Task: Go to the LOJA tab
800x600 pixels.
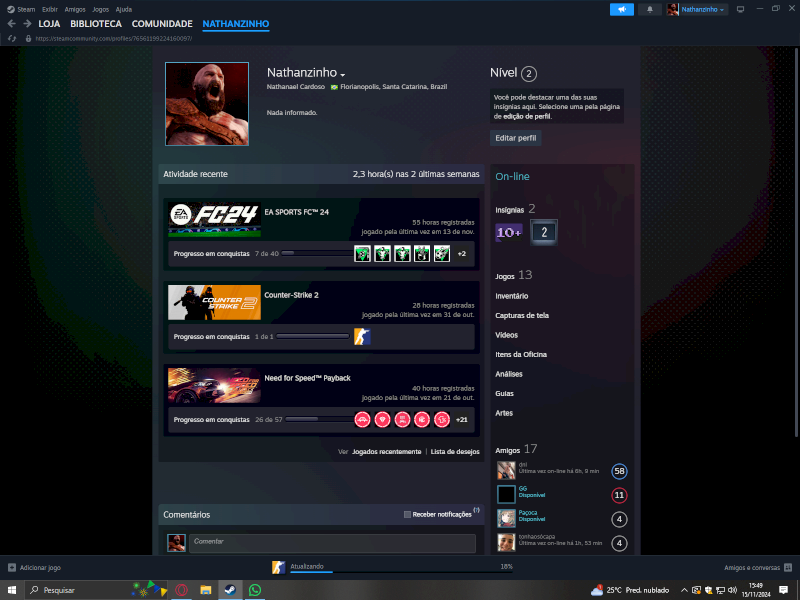Action: tap(49, 24)
